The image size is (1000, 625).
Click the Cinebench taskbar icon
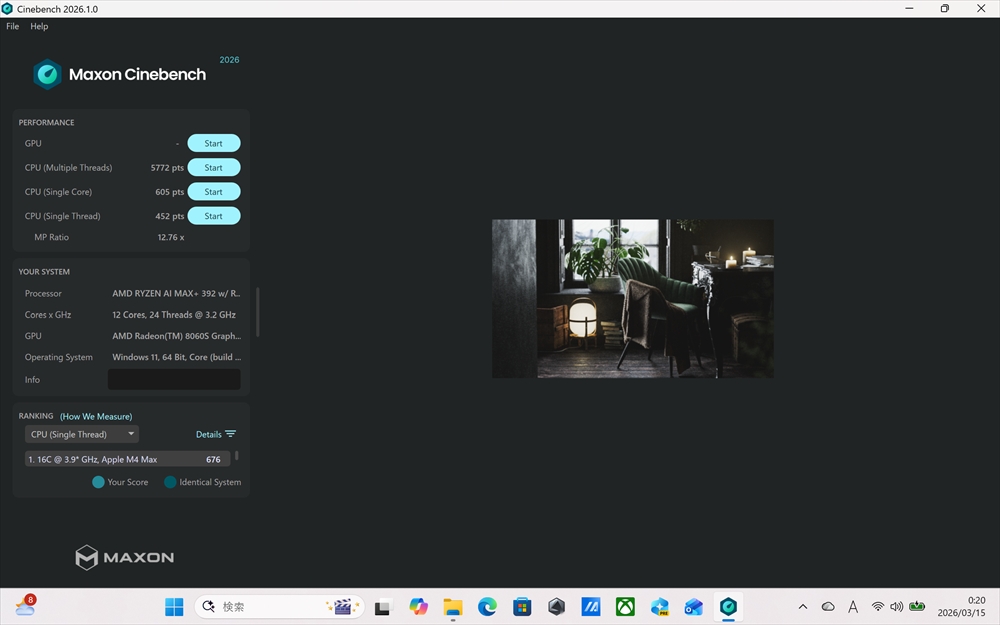point(728,607)
